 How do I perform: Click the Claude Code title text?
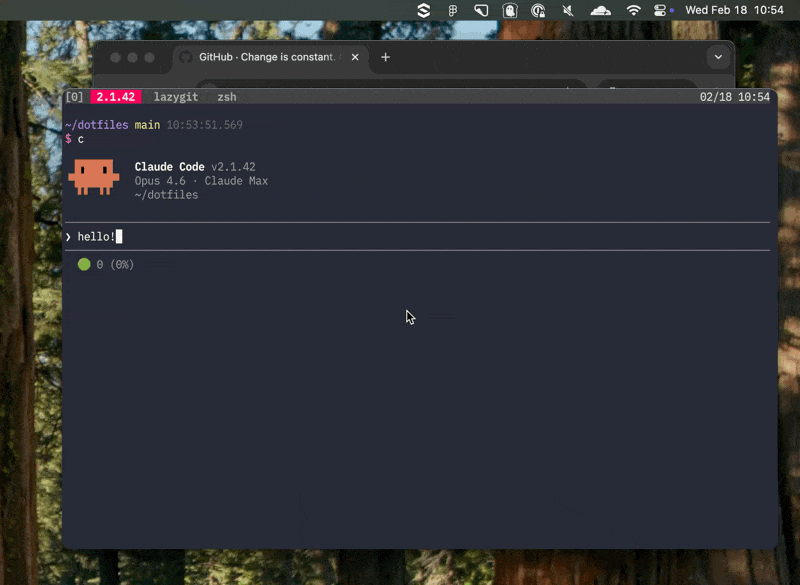(169, 167)
